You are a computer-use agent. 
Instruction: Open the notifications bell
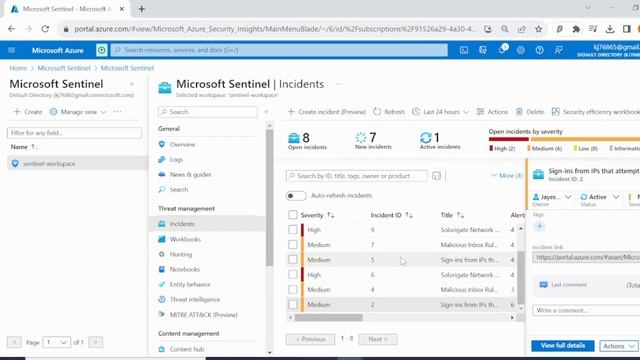click(502, 50)
